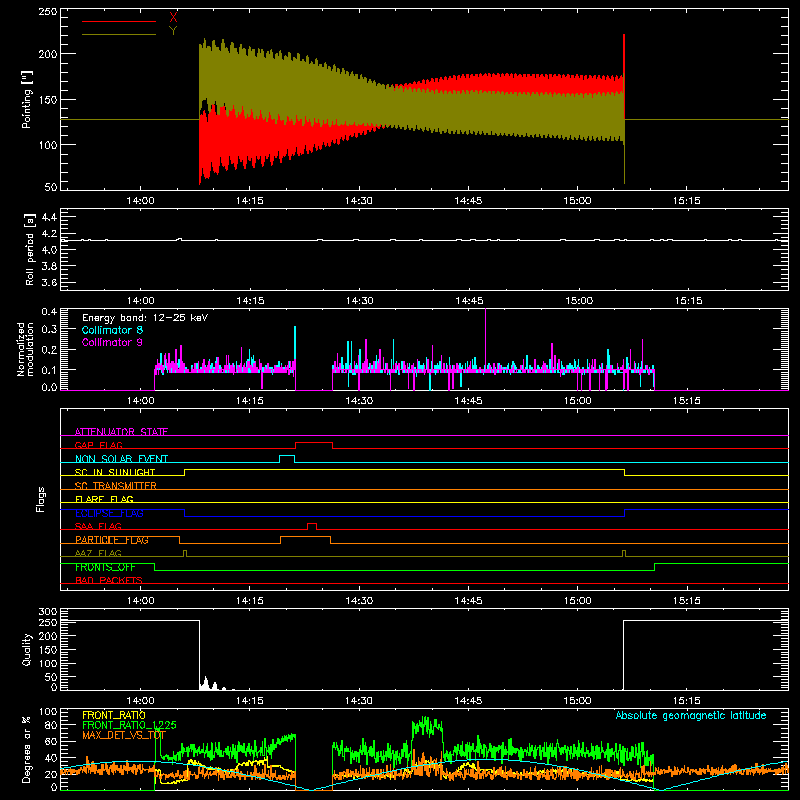Click the Pointing axis title
This screenshot has height=800, width=800.
coord(27,99)
